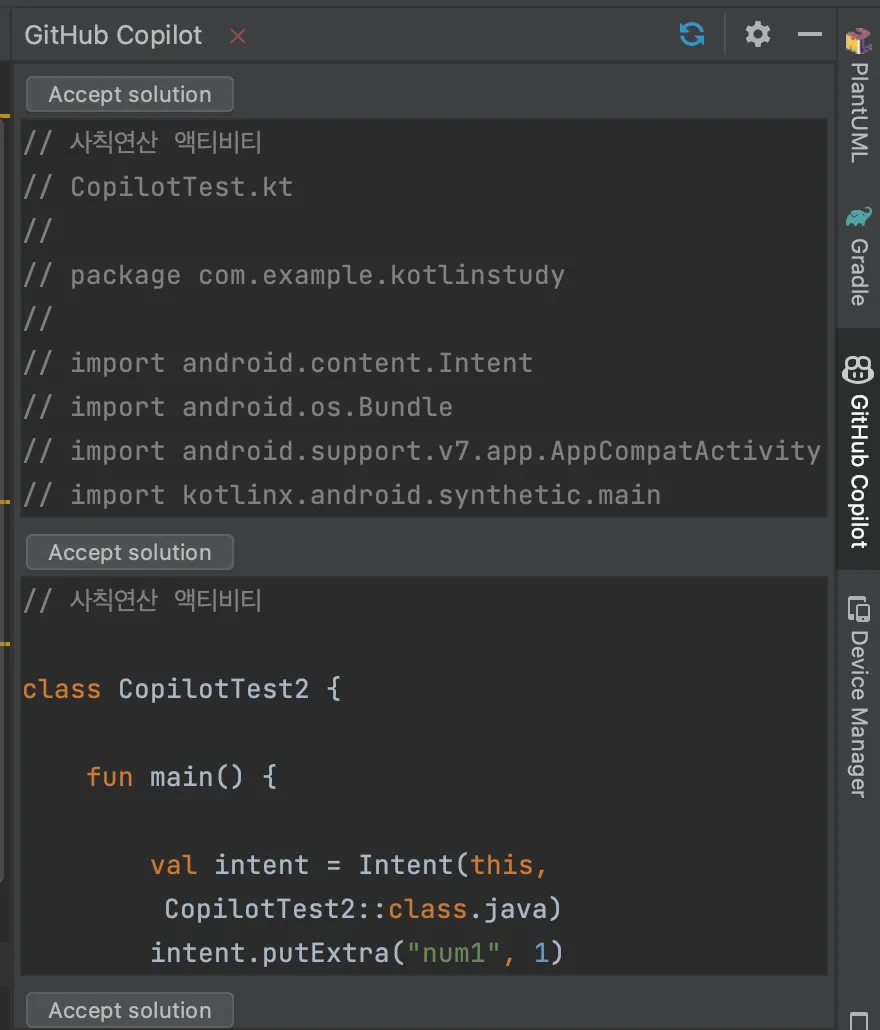Screen dimensions: 880x1030
Task: Click the Copilot face icon in sidebar
Action: [x=858, y=369]
